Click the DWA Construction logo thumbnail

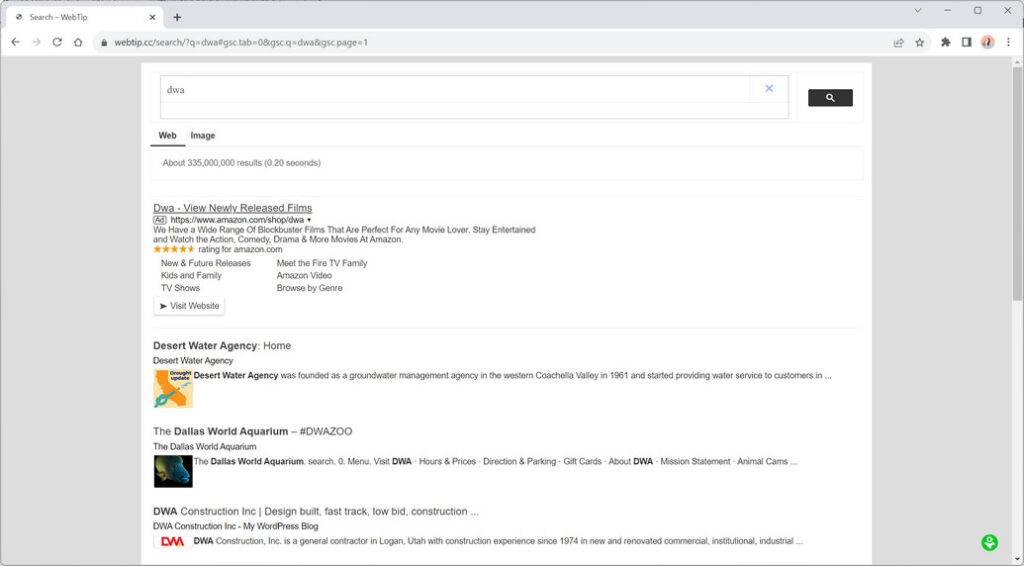[x=172, y=542]
